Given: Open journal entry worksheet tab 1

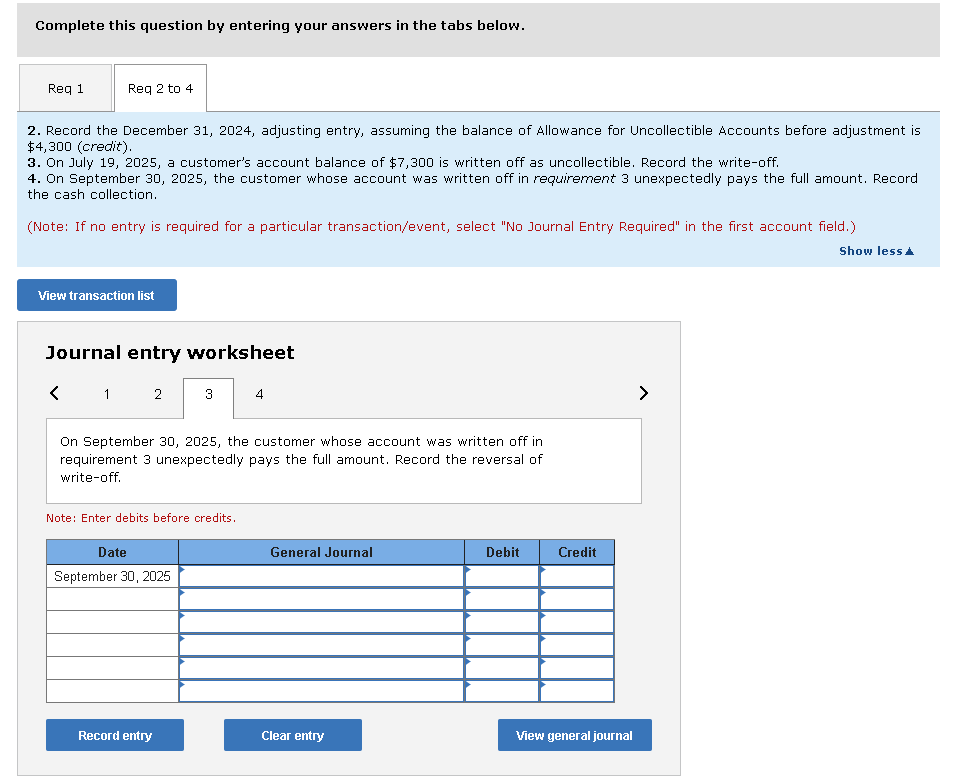Looking at the screenshot, I should tap(107, 395).
